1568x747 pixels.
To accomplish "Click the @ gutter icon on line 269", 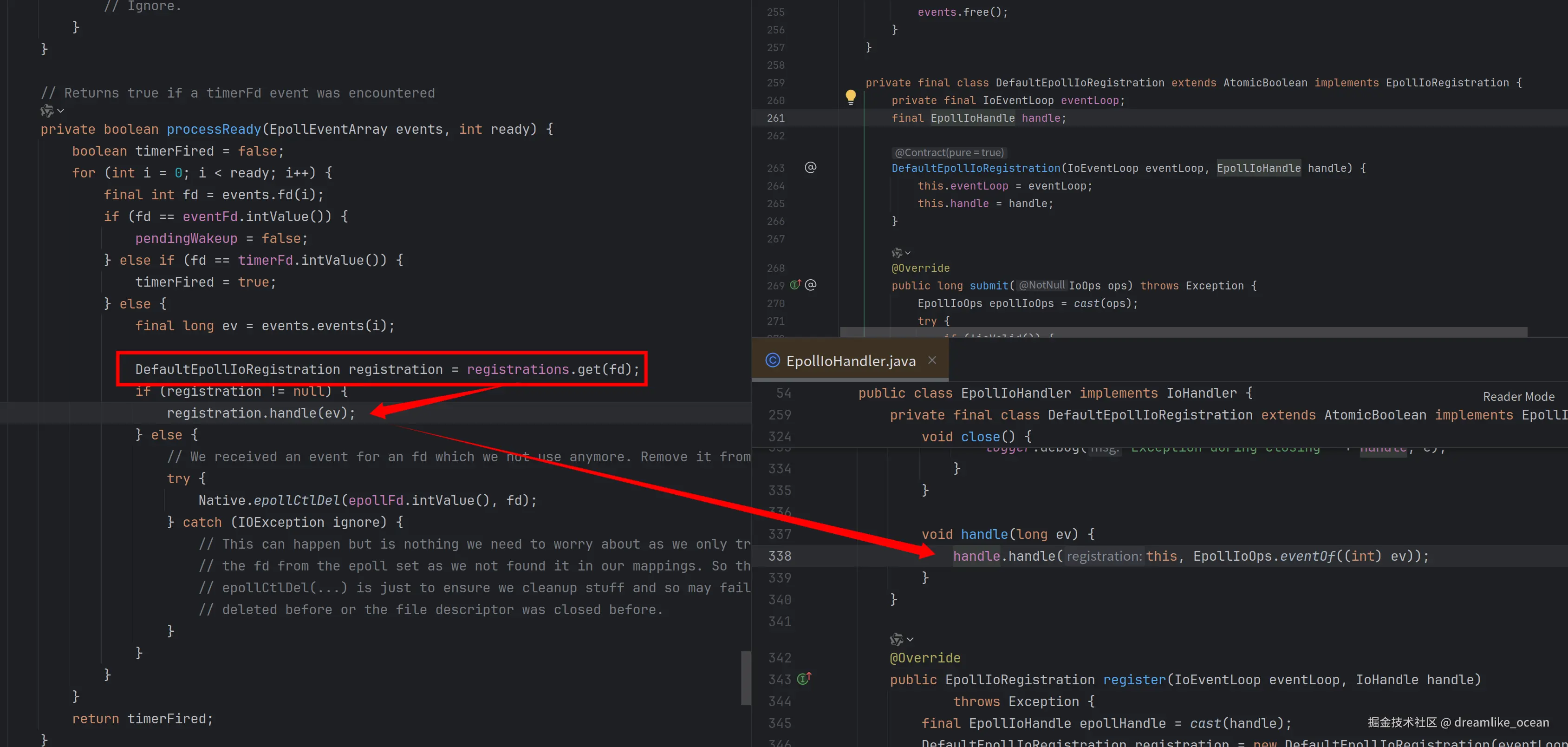I will point(810,285).
